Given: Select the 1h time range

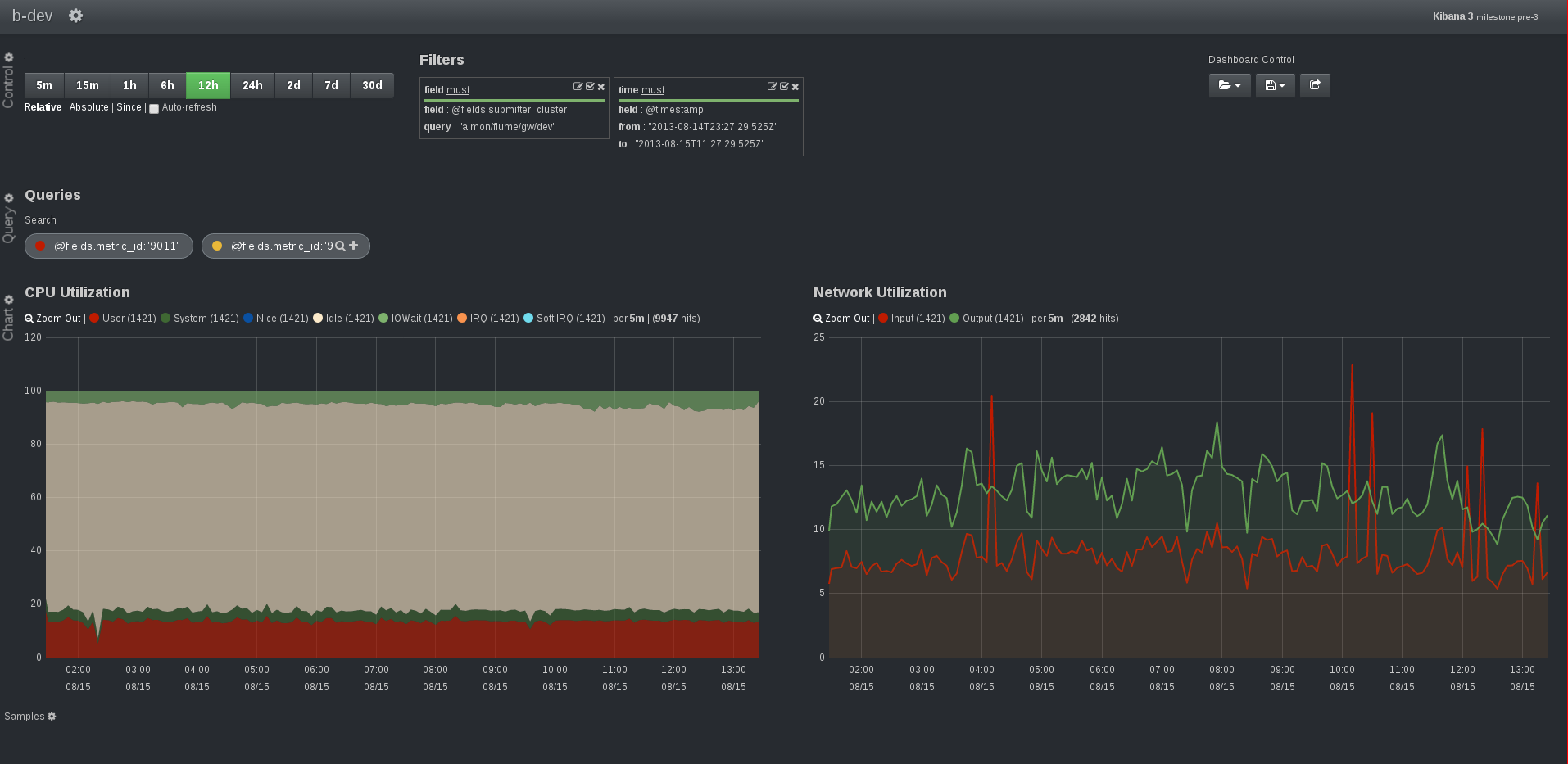Looking at the screenshot, I should (129, 85).
